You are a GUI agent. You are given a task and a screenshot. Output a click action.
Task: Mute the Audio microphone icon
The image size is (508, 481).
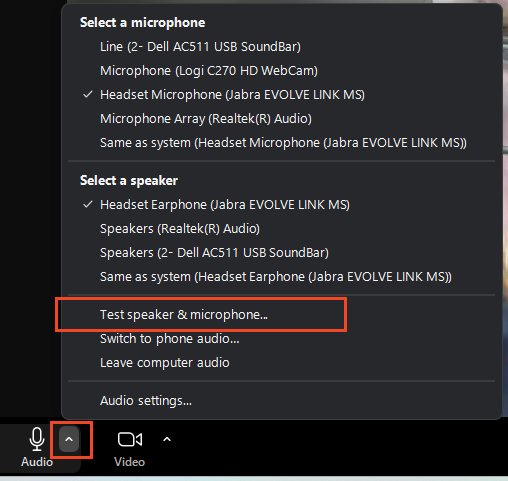37,439
